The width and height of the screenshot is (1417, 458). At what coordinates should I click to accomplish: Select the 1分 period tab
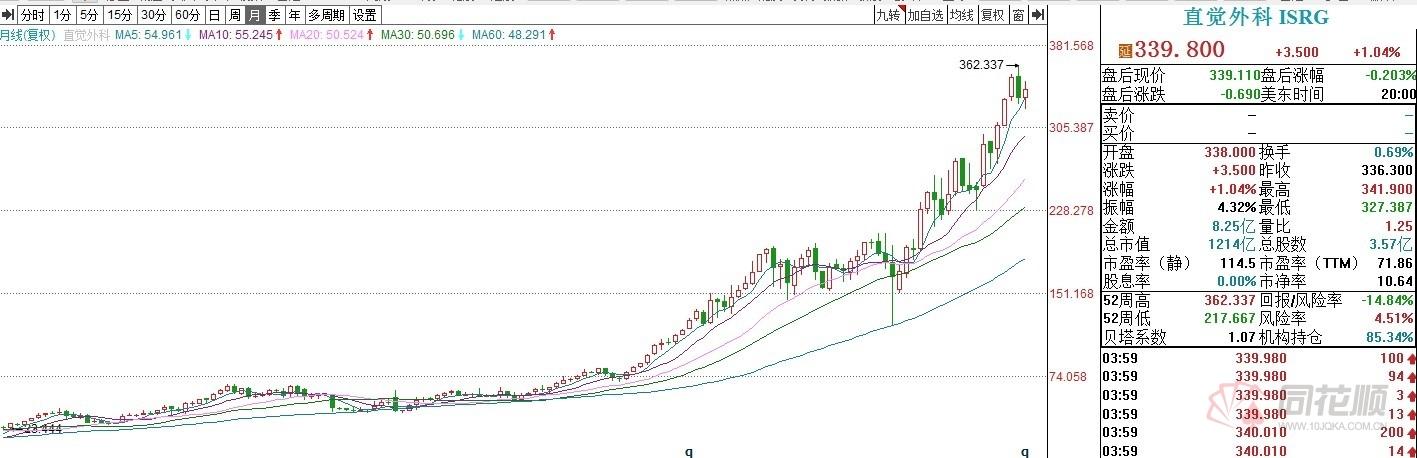[62, 15]
